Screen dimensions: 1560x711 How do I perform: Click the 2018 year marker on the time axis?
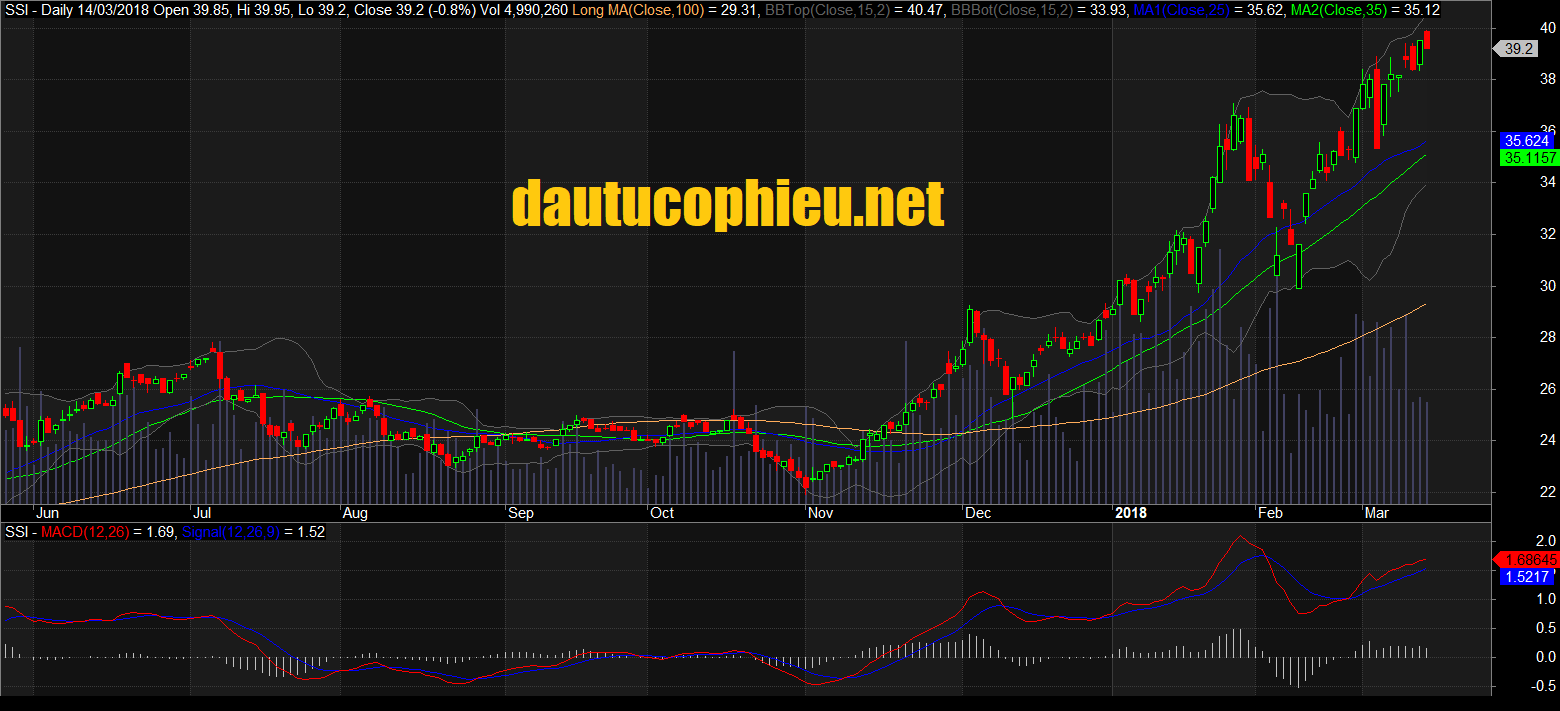click(x=1131, y=513)
